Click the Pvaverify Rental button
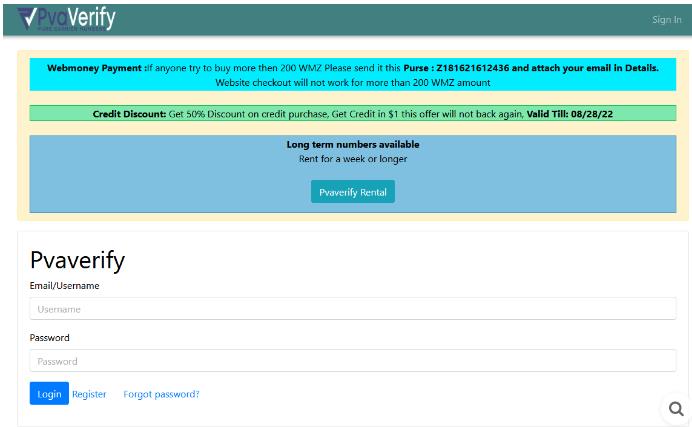 click(x=353, y=192)
